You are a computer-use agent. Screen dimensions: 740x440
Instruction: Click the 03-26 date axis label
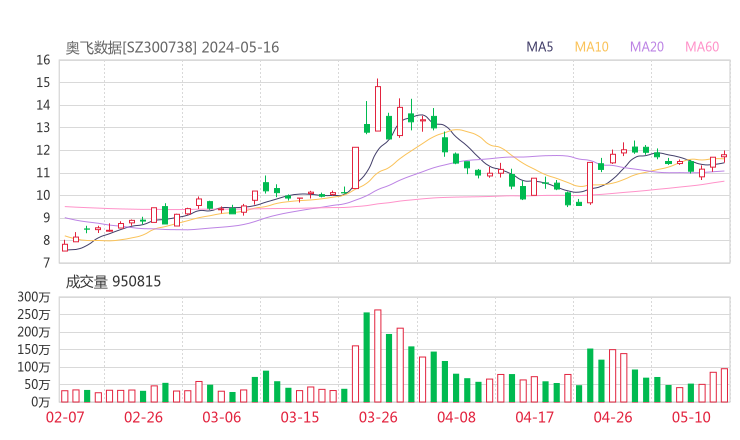(378, 417)
